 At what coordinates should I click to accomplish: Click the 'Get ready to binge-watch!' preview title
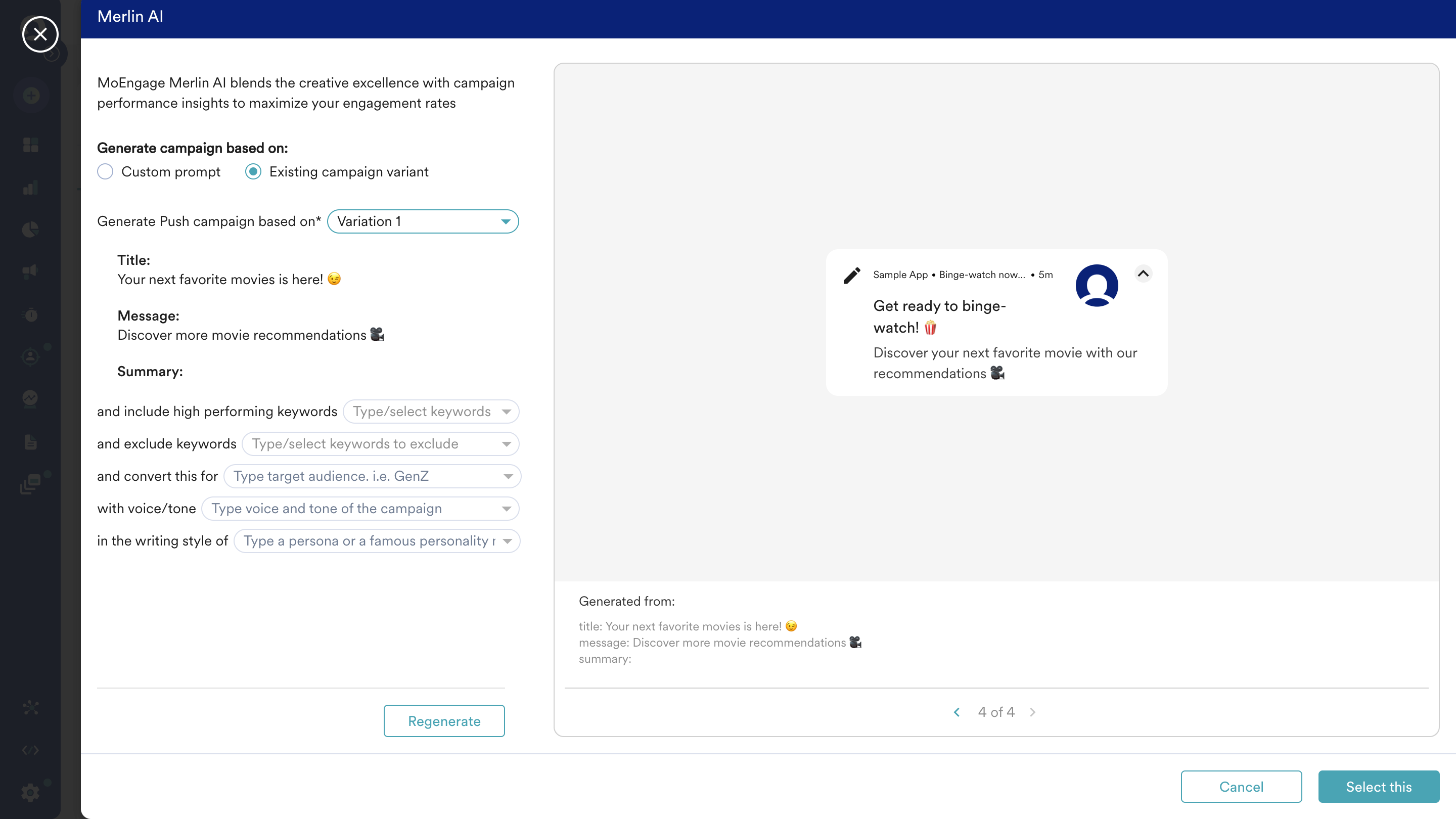tap(939, 316)
